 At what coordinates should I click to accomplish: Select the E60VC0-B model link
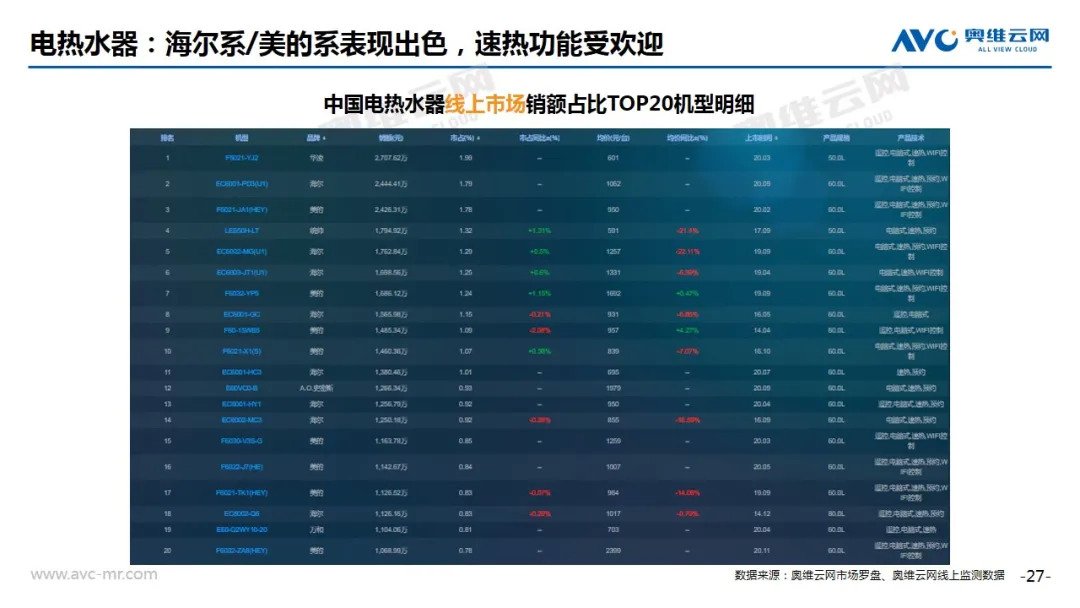[x=242, y=388]
